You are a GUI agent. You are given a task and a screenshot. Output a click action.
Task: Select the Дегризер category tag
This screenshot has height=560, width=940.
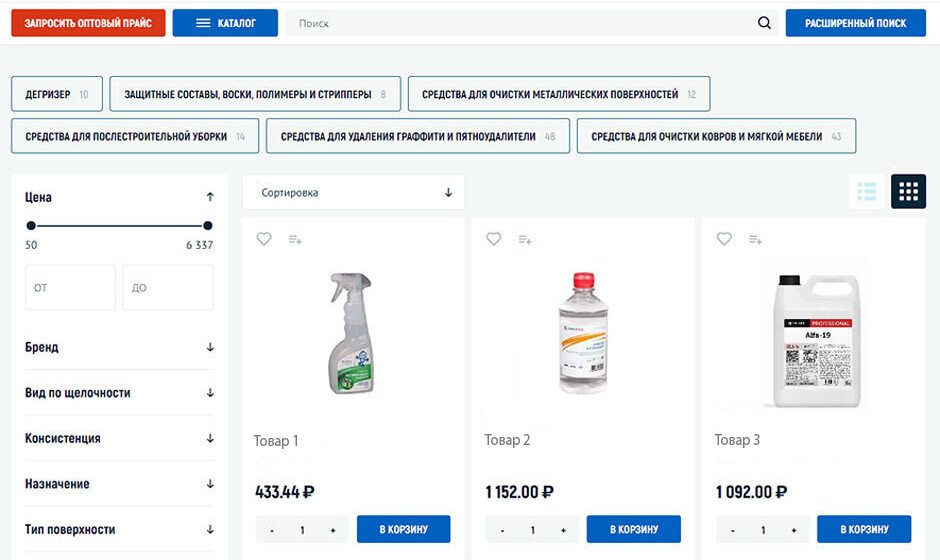pos(56,95)
